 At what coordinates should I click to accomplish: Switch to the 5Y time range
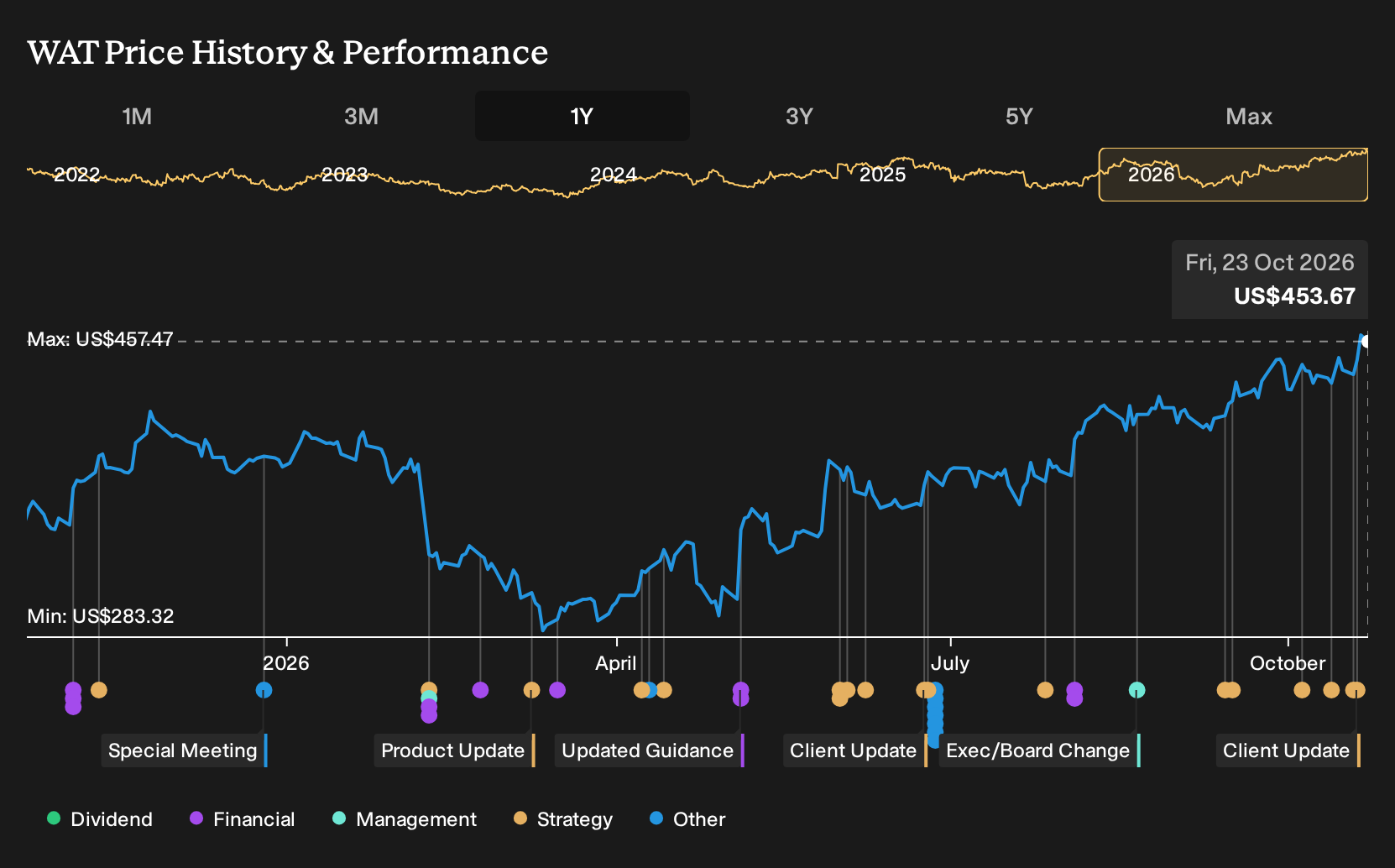pos(1019,116)
